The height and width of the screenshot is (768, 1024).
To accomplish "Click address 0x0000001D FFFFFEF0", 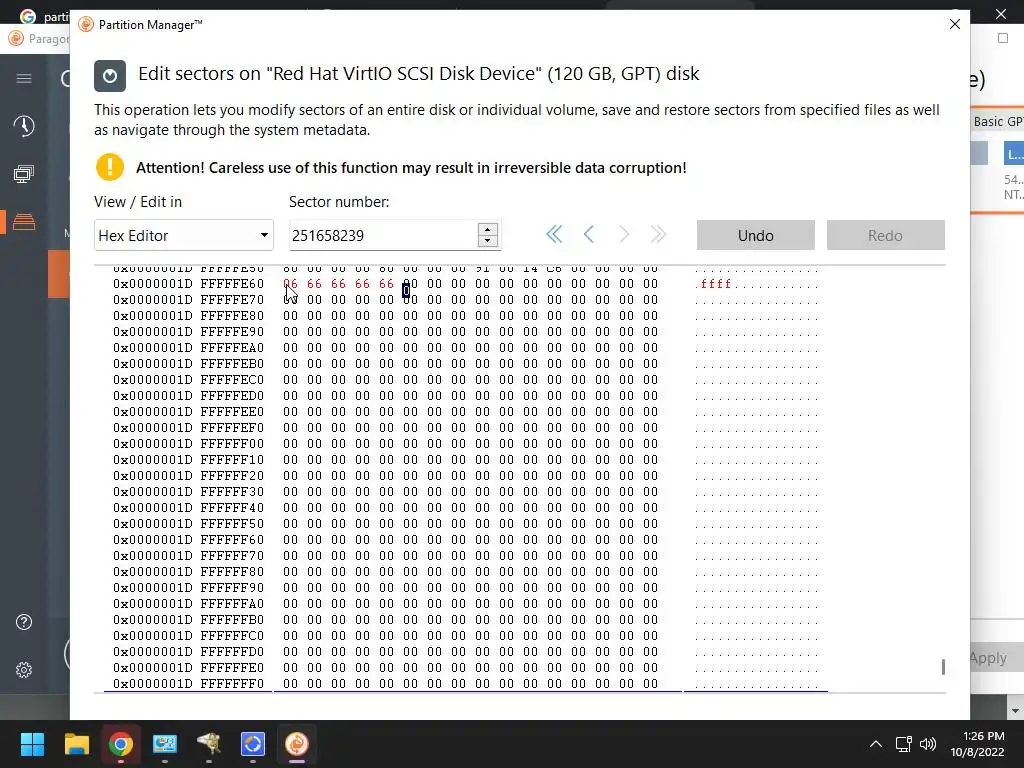I will click(188, 428).
